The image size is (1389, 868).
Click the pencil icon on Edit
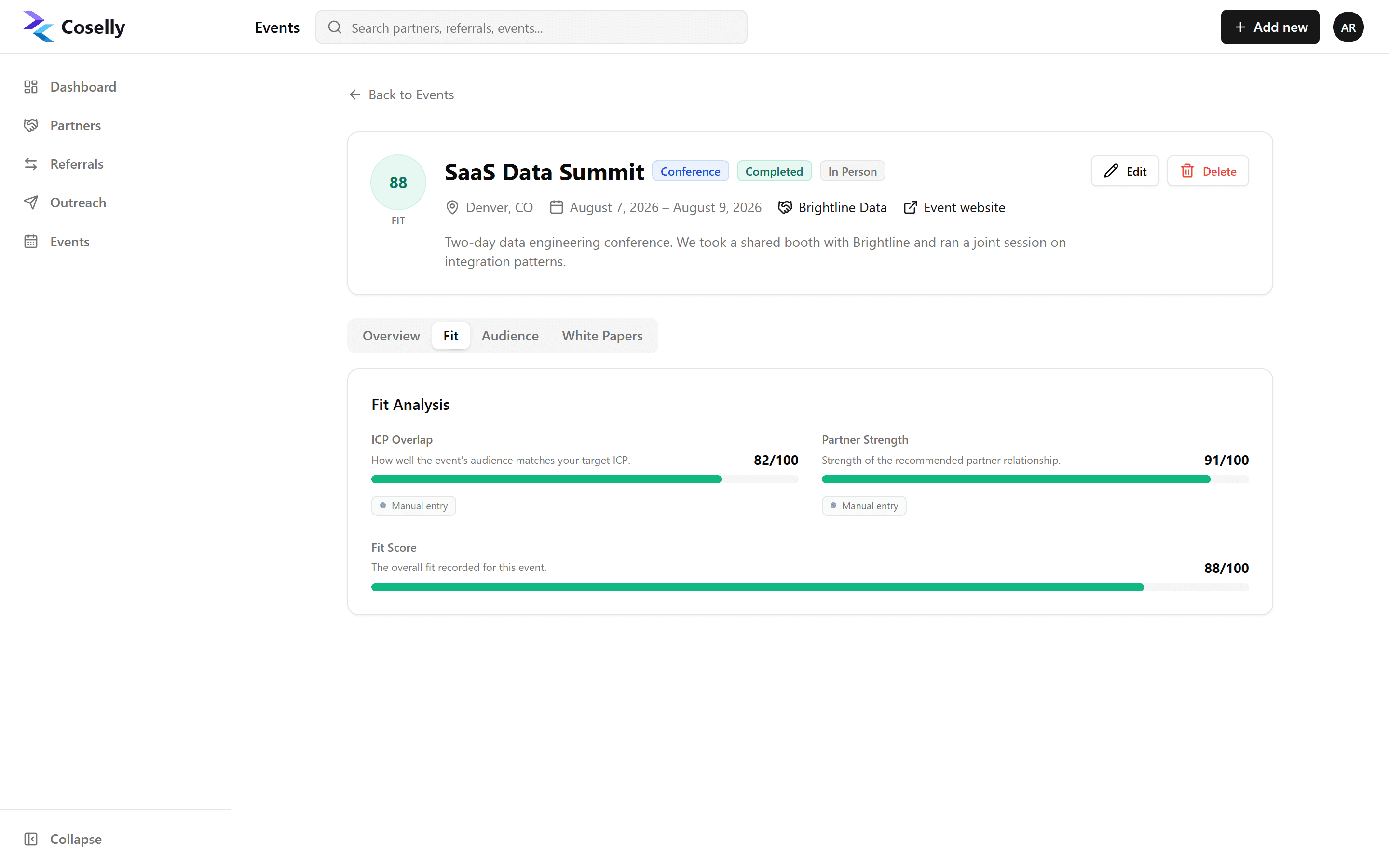(x=1111, y=171)
